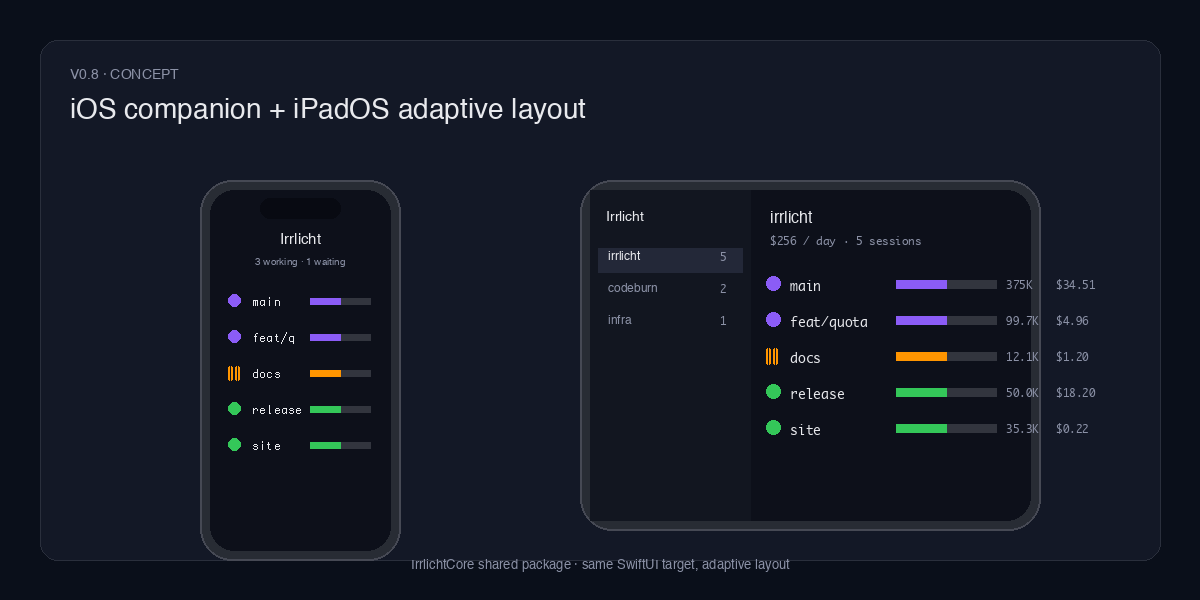Viewport: 1200px width, 600px height.
Task: Click the release progress bar on the phone
Action: pyautogui.click(x=340, y=409)
